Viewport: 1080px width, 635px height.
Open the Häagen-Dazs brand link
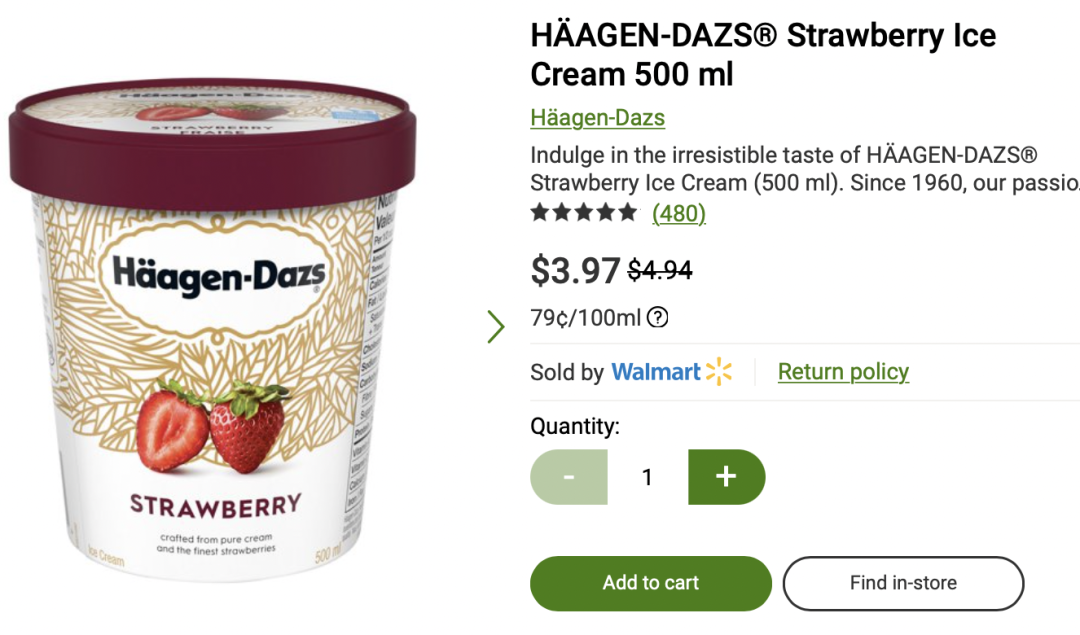pyautogui.click(x=597, y=118)
